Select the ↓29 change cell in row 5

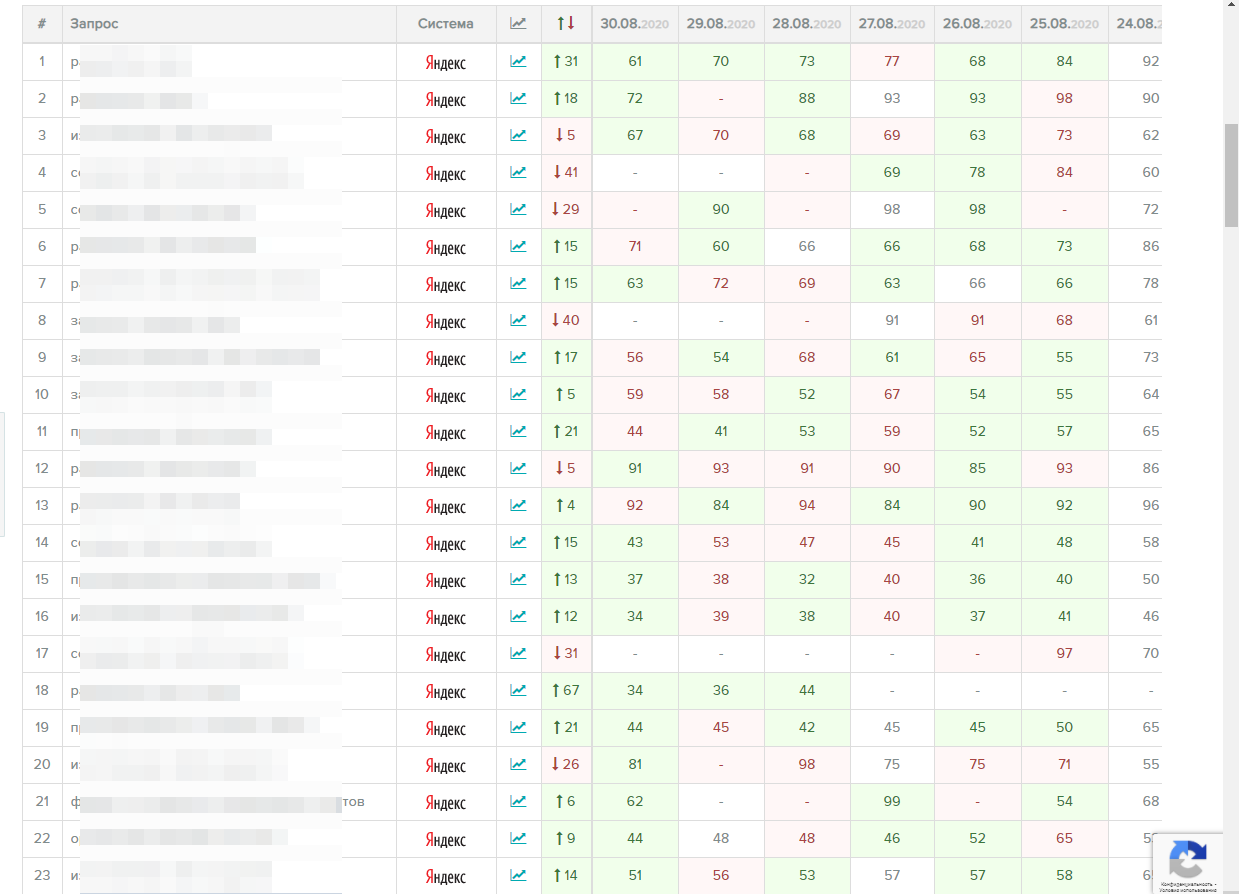coord(566,209)
